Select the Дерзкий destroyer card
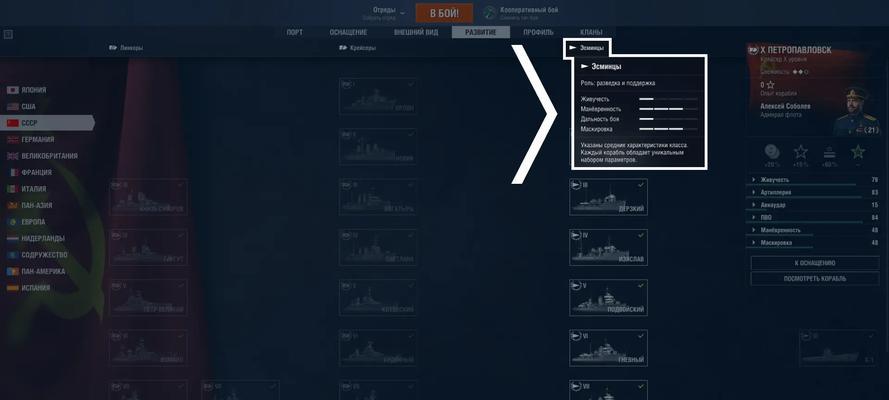 pyautogui.click(x=608, y=197)
